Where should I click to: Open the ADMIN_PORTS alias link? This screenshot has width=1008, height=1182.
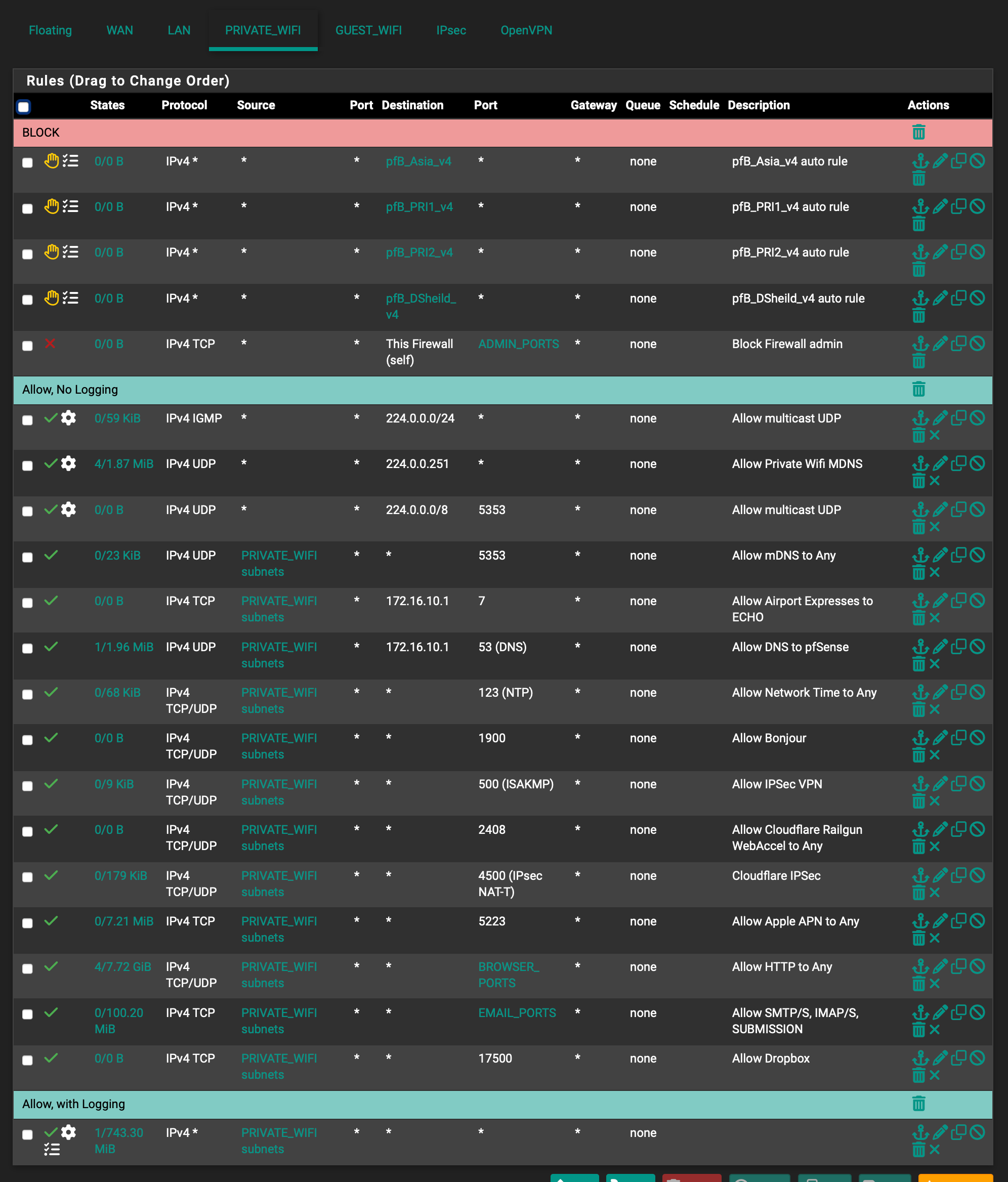point(519,344)
